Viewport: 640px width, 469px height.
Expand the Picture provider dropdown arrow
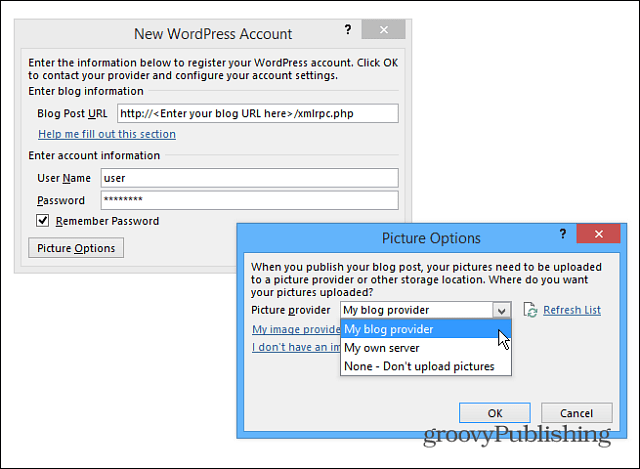pos(501,310)
